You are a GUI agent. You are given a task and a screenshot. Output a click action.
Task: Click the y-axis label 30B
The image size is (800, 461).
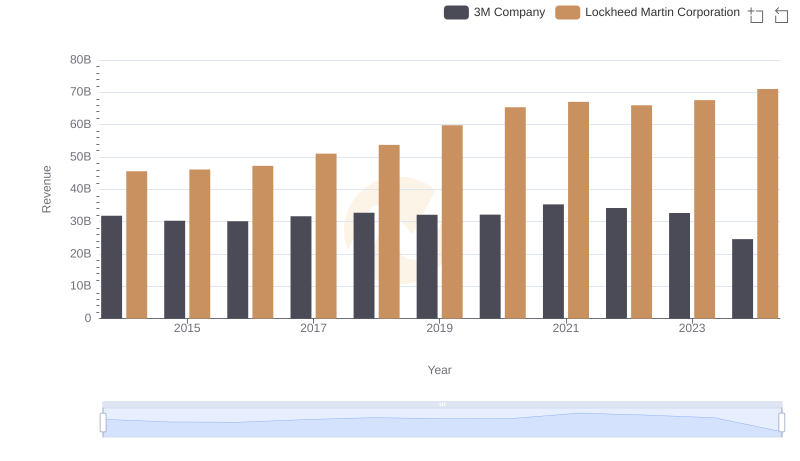81,221
